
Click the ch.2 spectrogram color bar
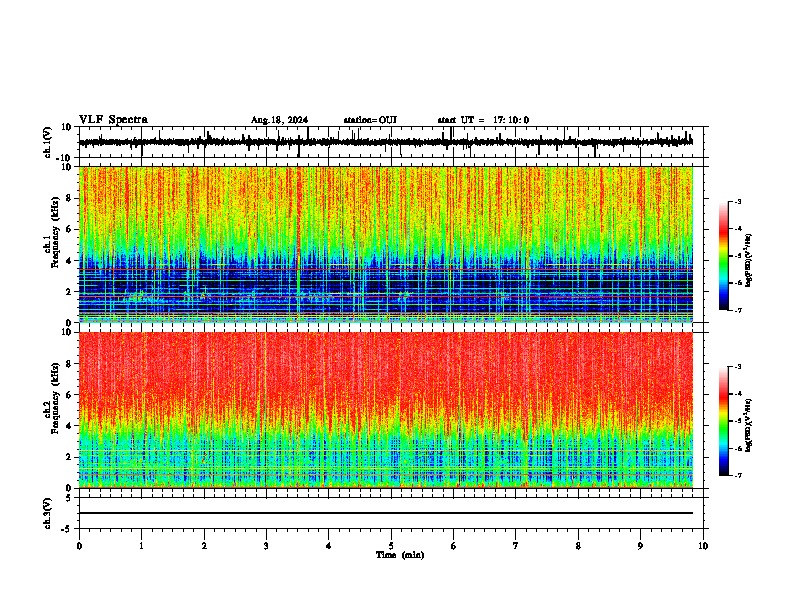723,421
